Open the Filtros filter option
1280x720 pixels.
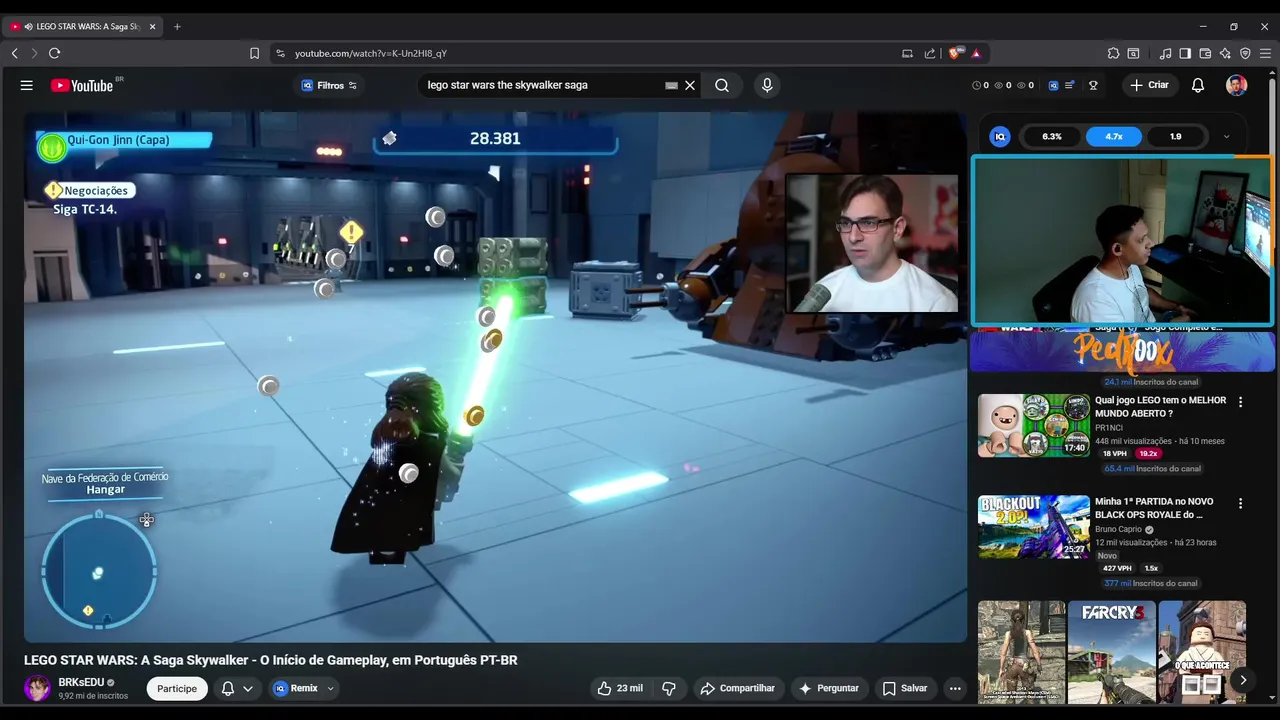(x=329, y=85)
